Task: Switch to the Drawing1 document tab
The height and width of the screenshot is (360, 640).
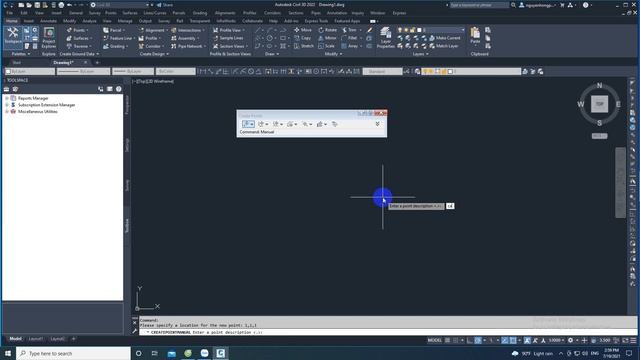Action: click(63, 62)
